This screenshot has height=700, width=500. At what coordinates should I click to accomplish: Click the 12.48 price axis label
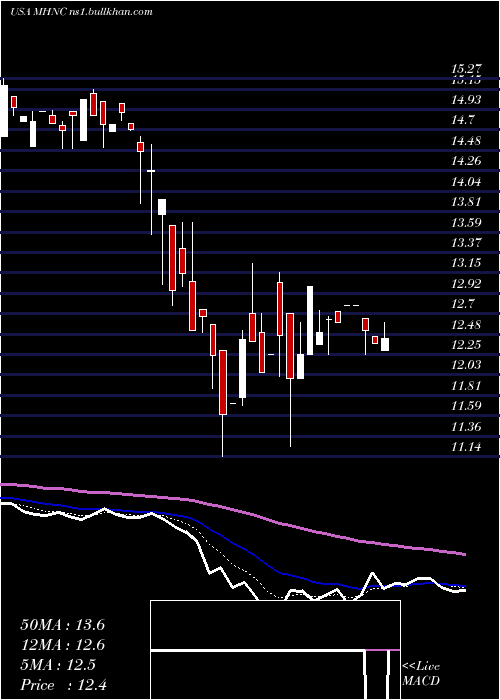pos(466,325)
